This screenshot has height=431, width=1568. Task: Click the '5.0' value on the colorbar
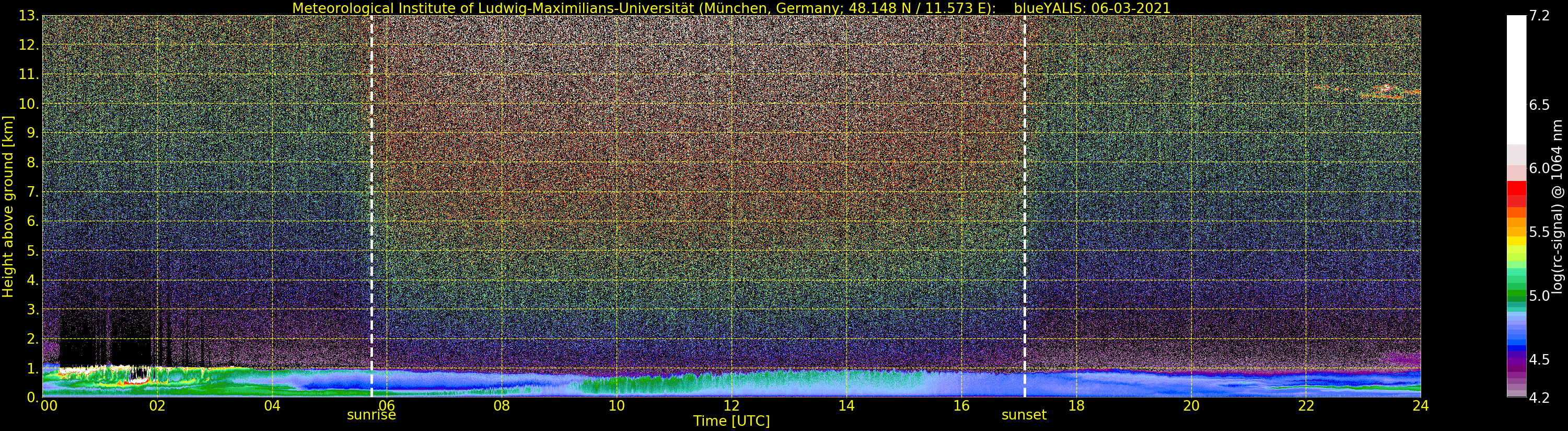pos(1539,296)
